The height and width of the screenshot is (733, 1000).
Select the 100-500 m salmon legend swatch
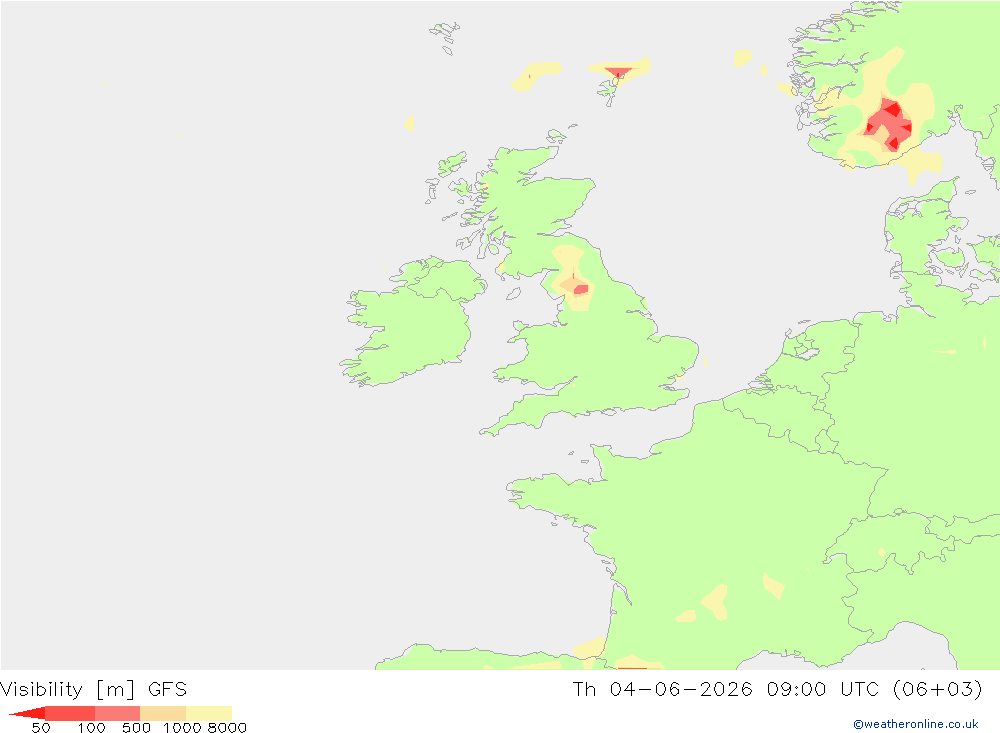point(117,713)
